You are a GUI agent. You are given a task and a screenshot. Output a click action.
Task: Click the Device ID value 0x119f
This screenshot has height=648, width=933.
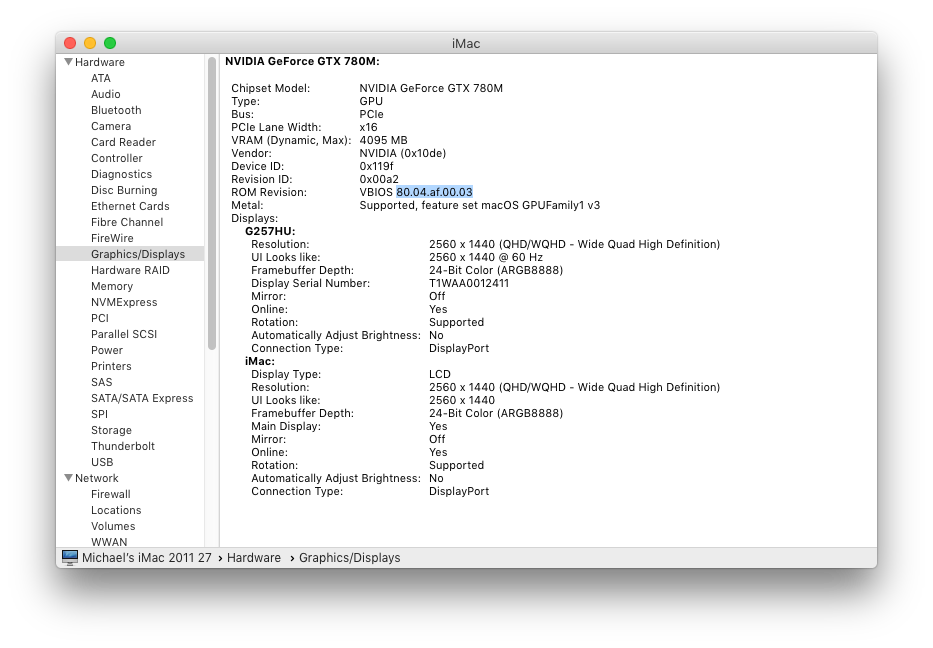(x=376, y=167)
